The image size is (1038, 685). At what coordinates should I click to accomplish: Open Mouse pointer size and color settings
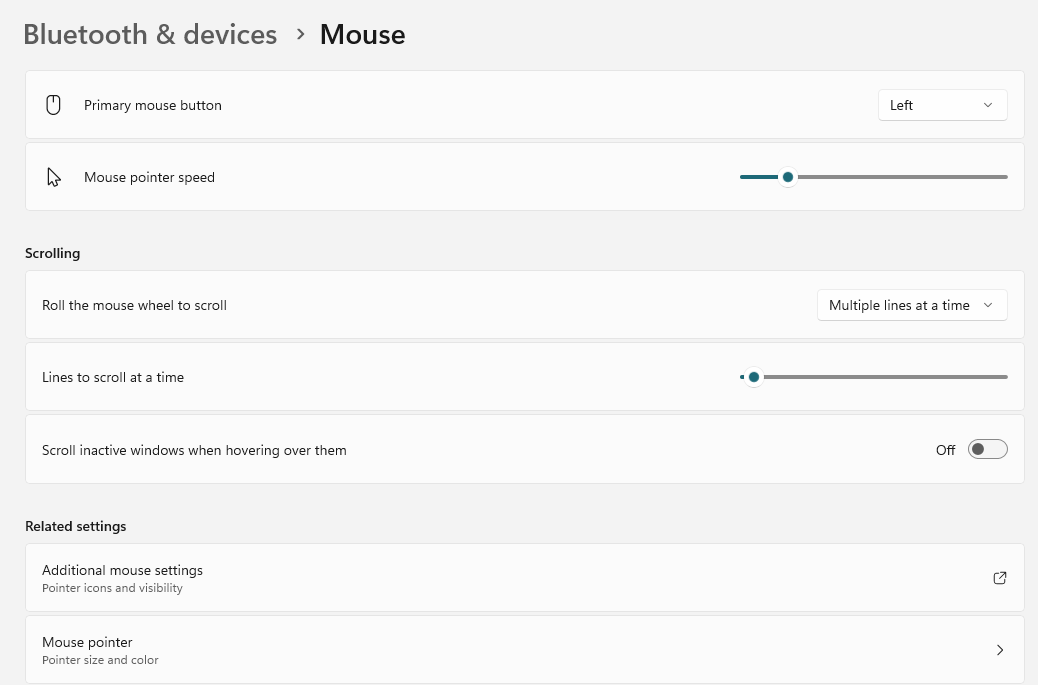pyautogui.click(x=87, y=642)
